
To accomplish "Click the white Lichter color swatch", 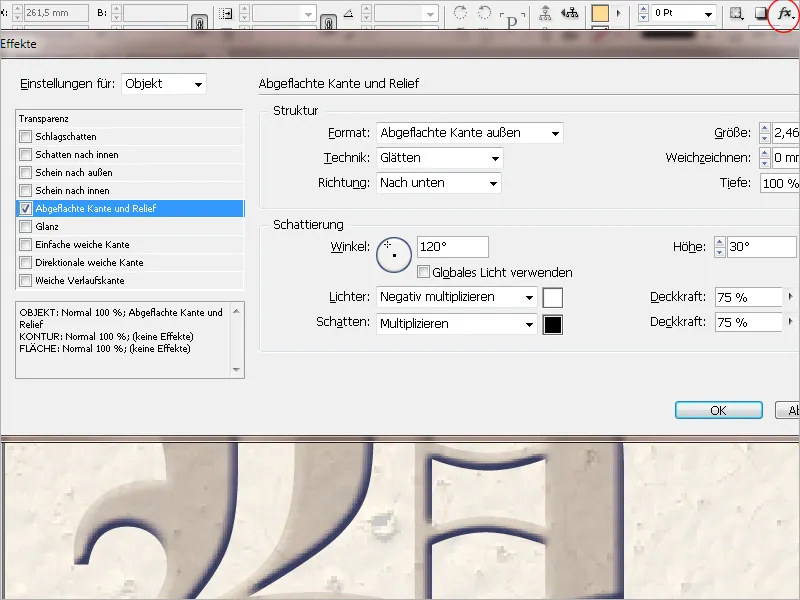I will 553,298.
